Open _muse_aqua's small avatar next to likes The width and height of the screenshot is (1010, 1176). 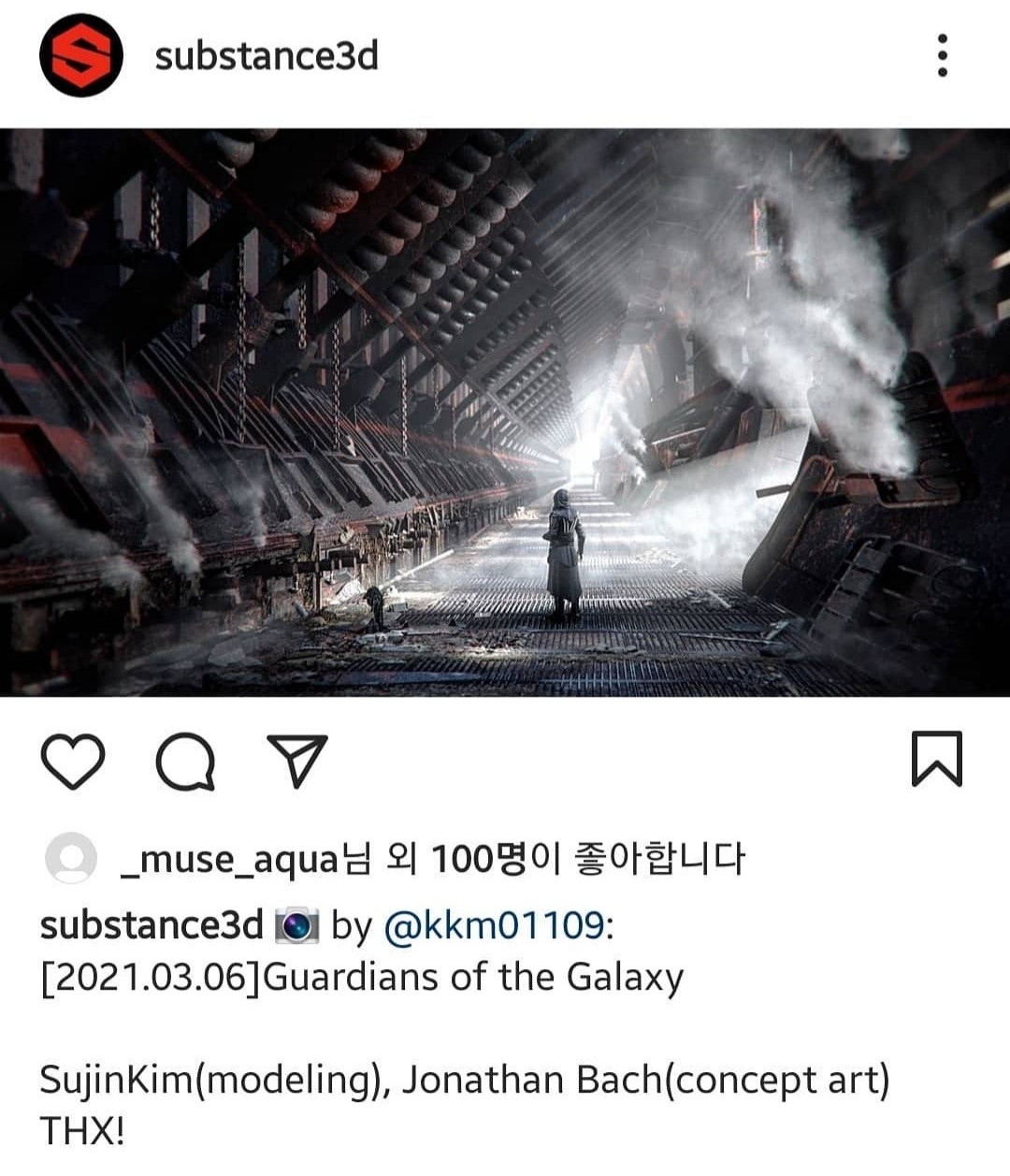pos(70,858)
